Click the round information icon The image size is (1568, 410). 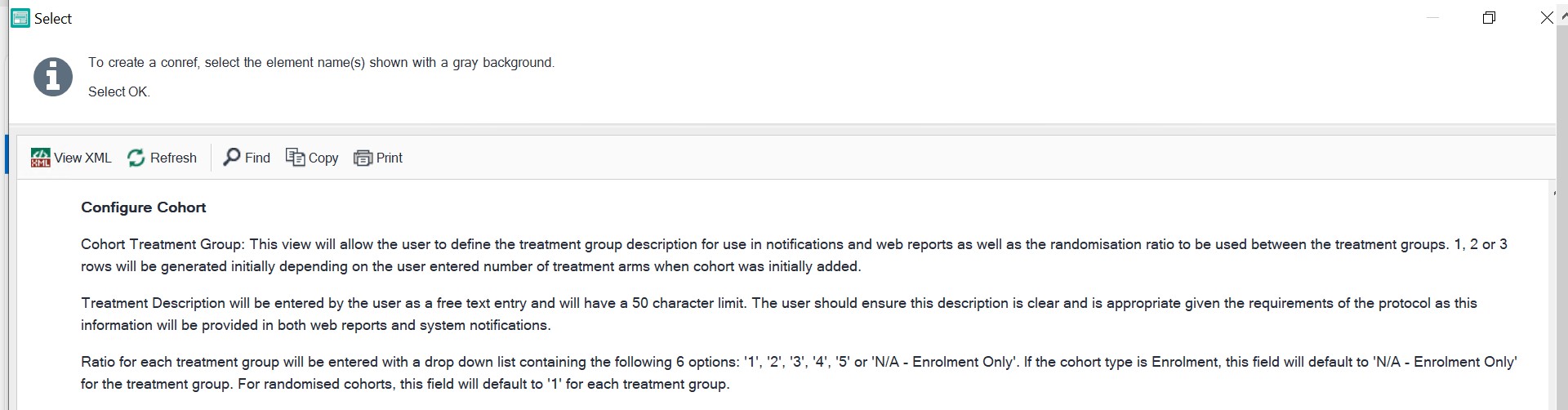(x=53, y=77)
